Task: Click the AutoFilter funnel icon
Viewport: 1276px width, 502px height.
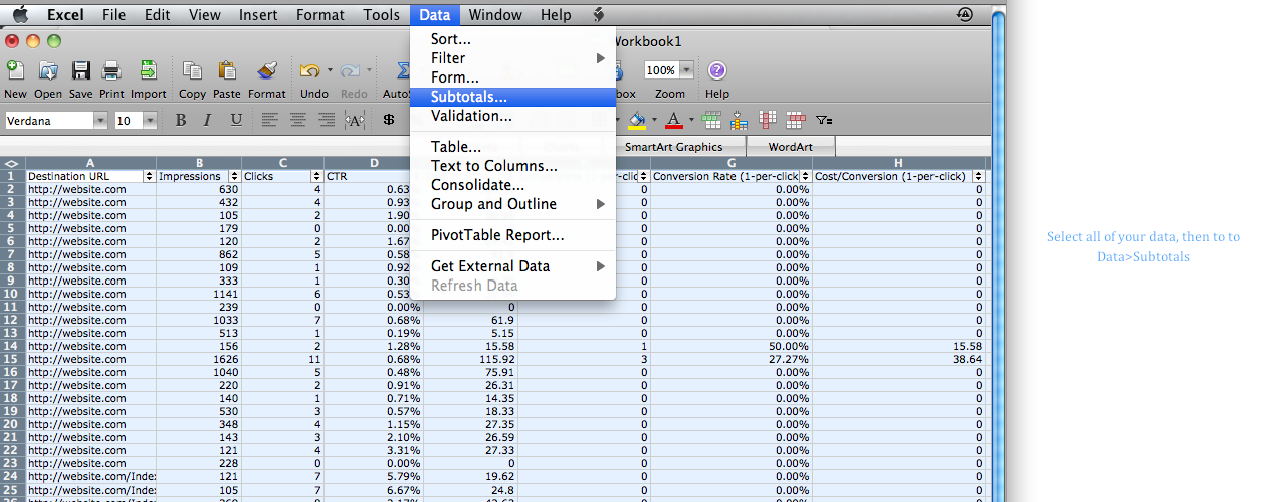Action: coord(824,120)
